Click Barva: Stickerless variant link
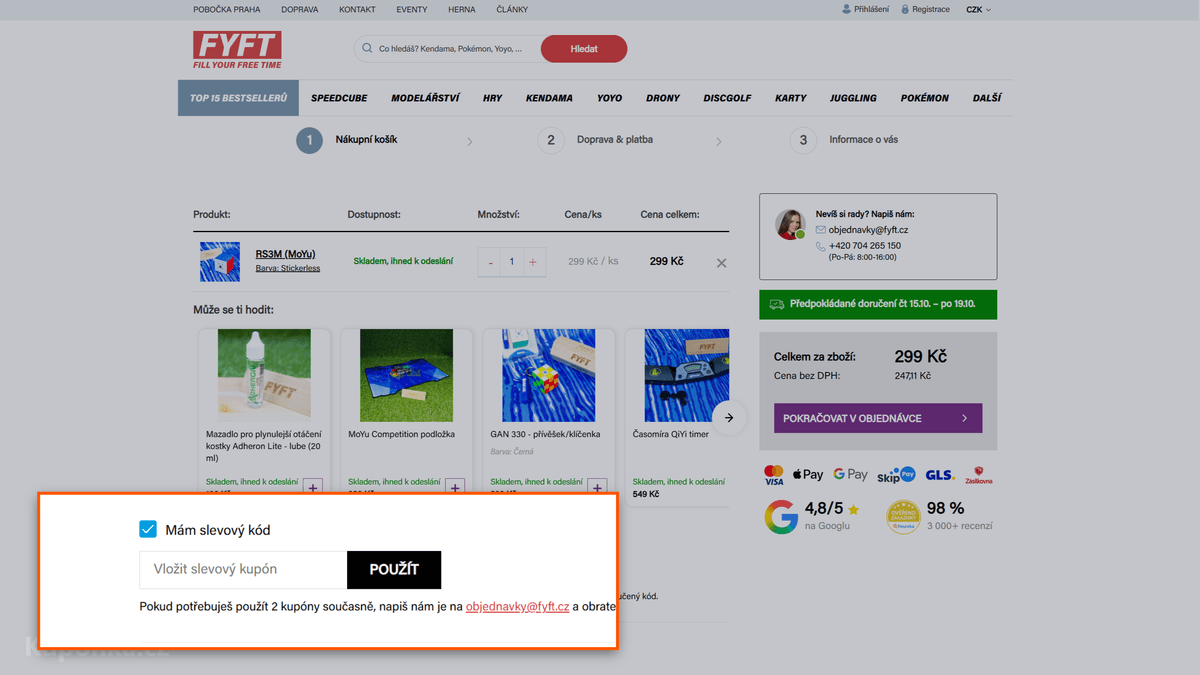 pos(288,268)
